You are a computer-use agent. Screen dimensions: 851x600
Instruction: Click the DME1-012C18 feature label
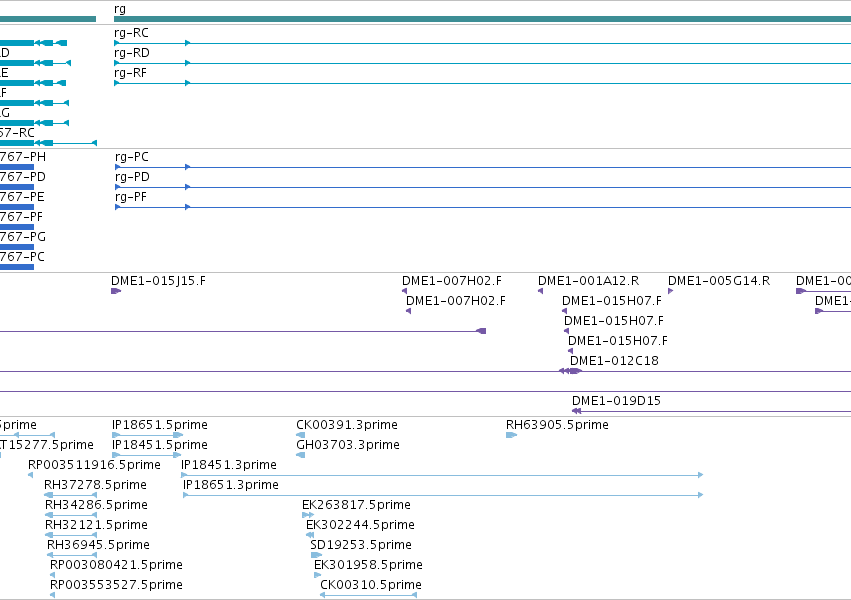click(614, 361)
